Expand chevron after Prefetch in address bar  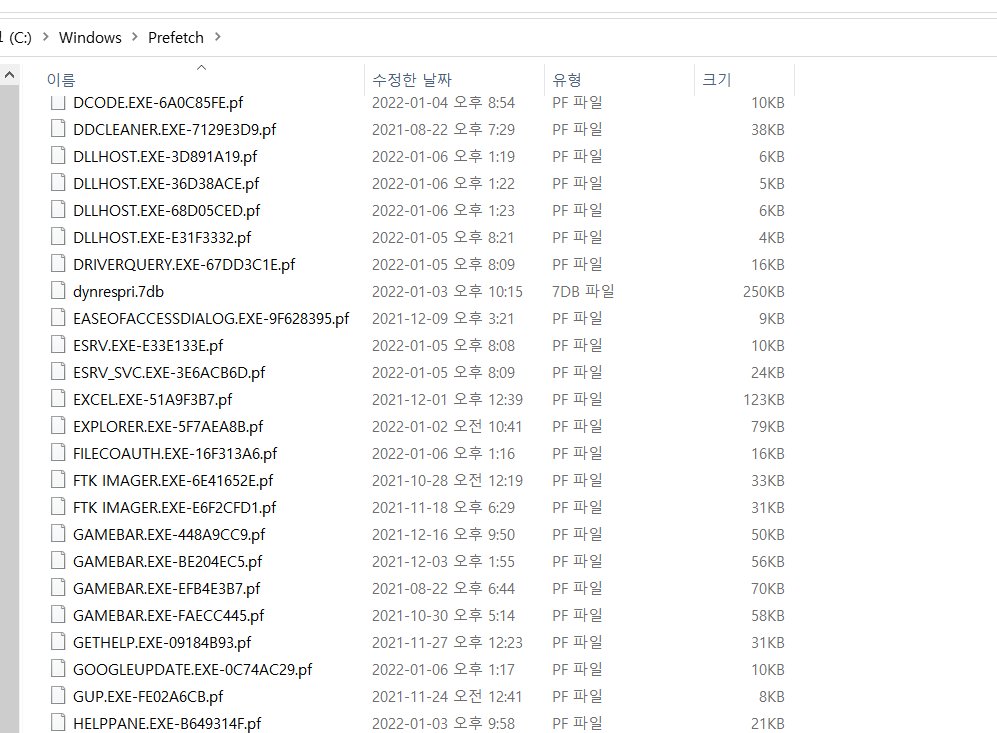click(x=217, y=37)
